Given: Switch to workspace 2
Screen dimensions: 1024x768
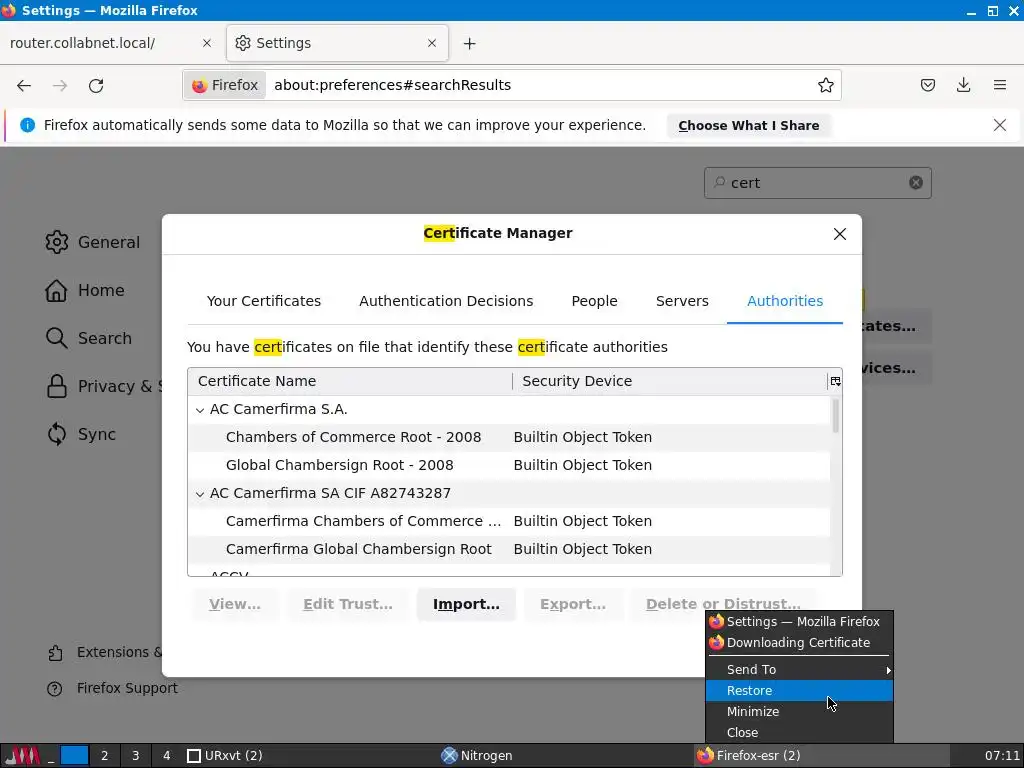Looking at the screenshot, I should 104,756.
